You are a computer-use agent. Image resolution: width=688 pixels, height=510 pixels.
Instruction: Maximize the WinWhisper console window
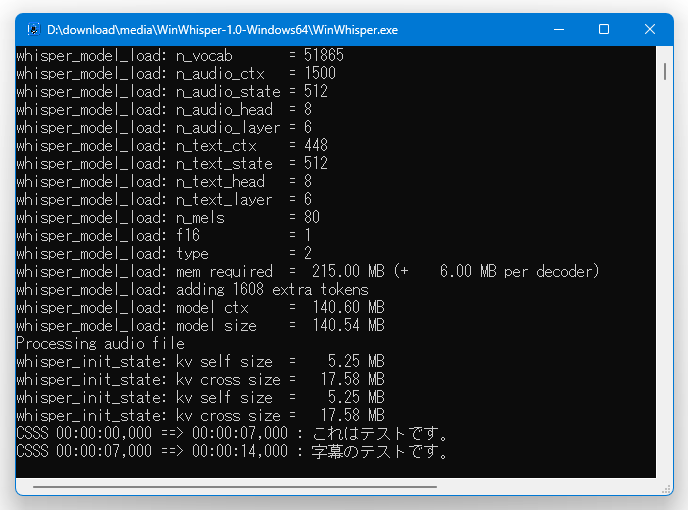pyautogui.click(x=604, y=29)
